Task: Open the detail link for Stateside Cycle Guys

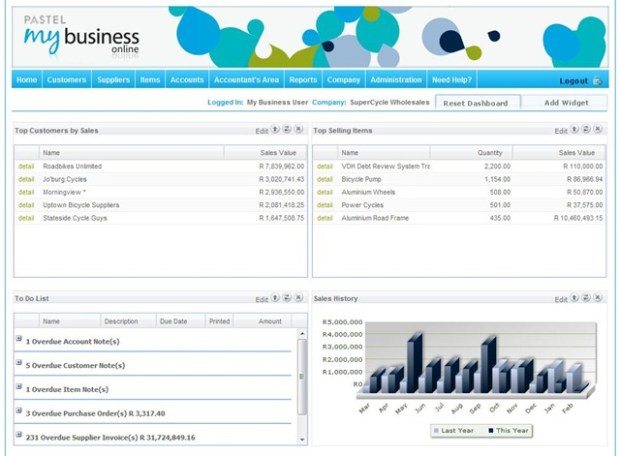Action: 26,218
